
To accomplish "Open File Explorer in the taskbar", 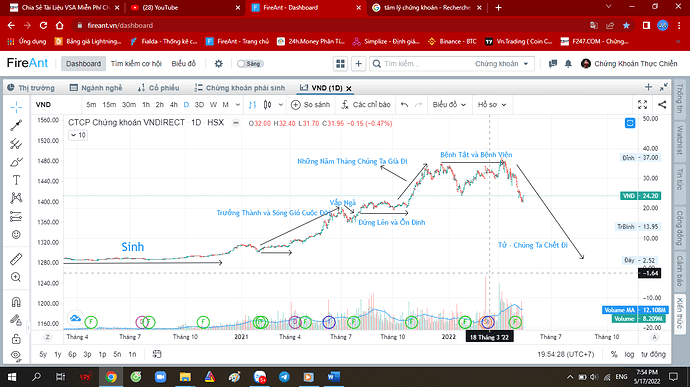I will 185,377.
